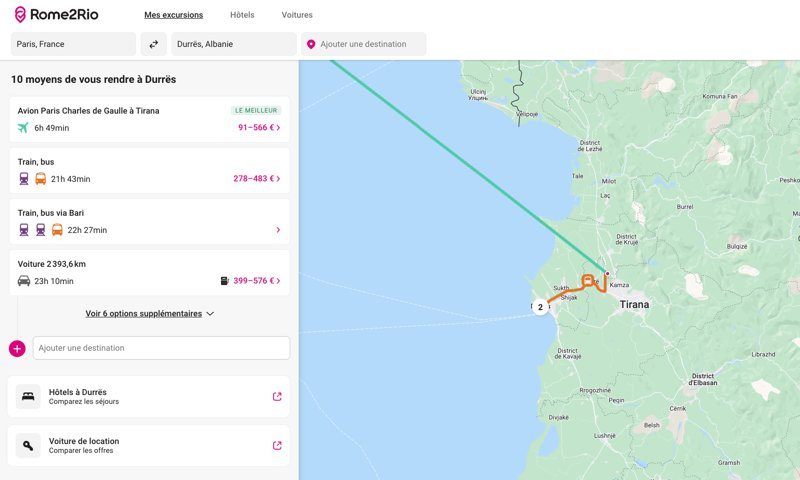Click the 21h 43min duration text
The height and width of the screenshot is (480, 800).
[x=70, y=179]
